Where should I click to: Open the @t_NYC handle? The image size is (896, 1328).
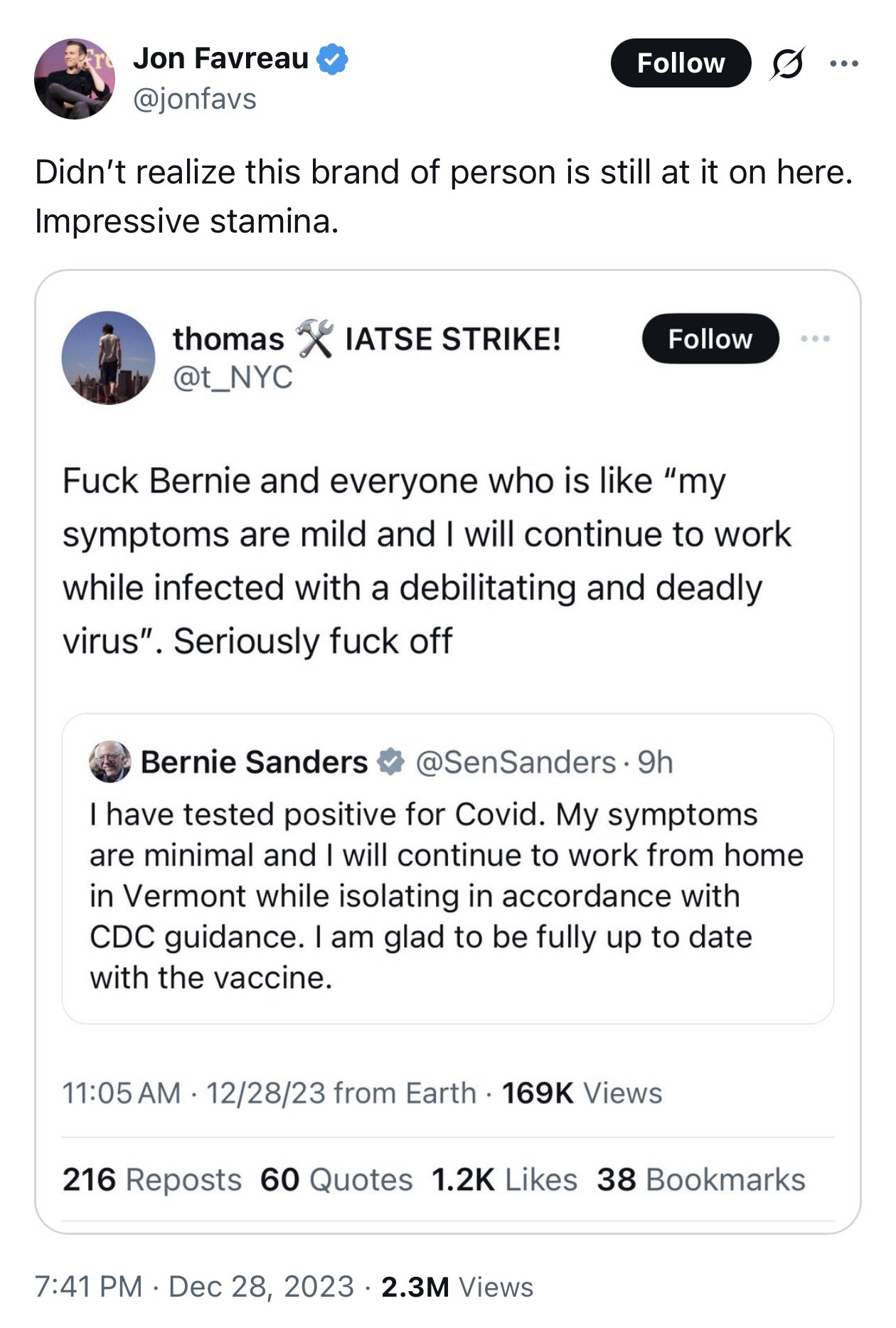(x=233, y=377)
